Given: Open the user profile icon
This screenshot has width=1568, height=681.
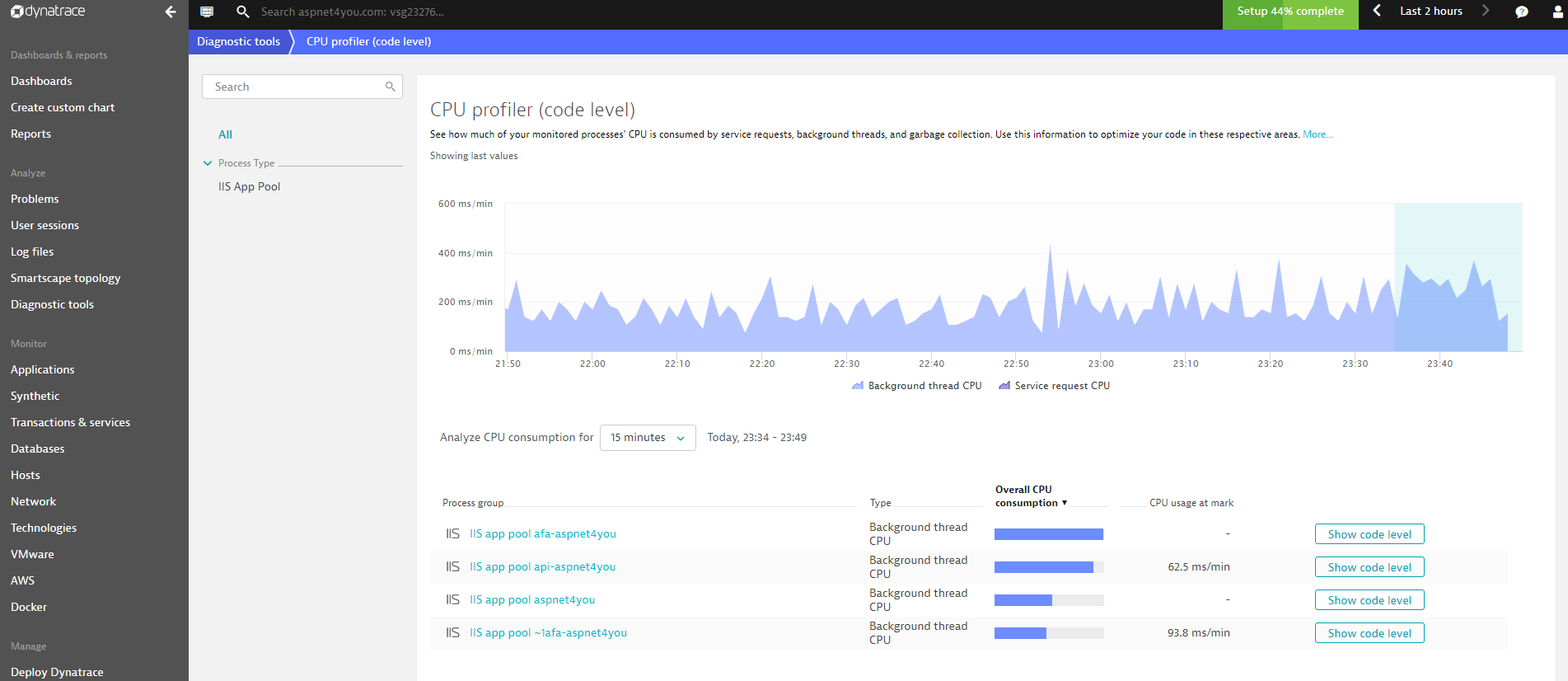Looking at the screenshot, I should pos(1559,12).
